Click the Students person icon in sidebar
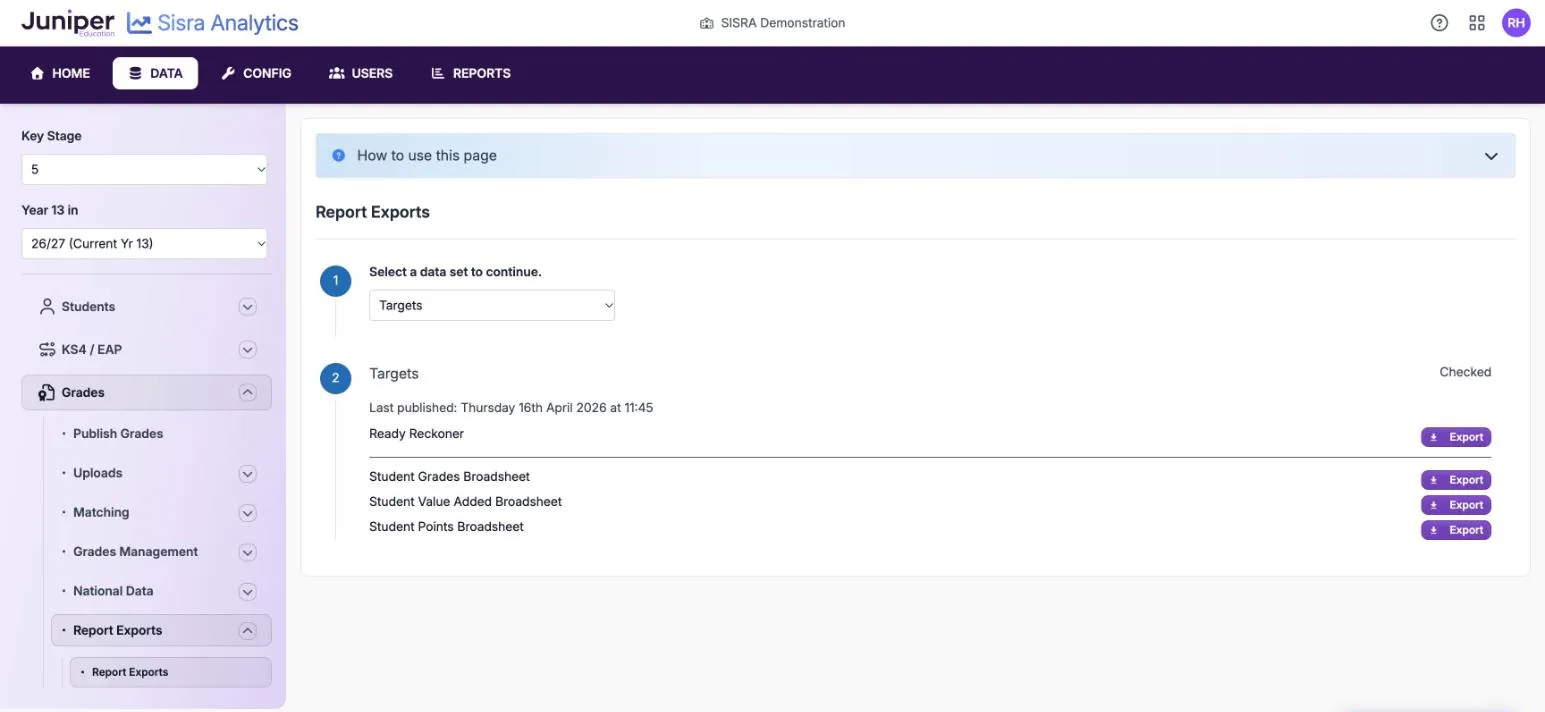Screen dimensions: 1545x712 point(47,307)
